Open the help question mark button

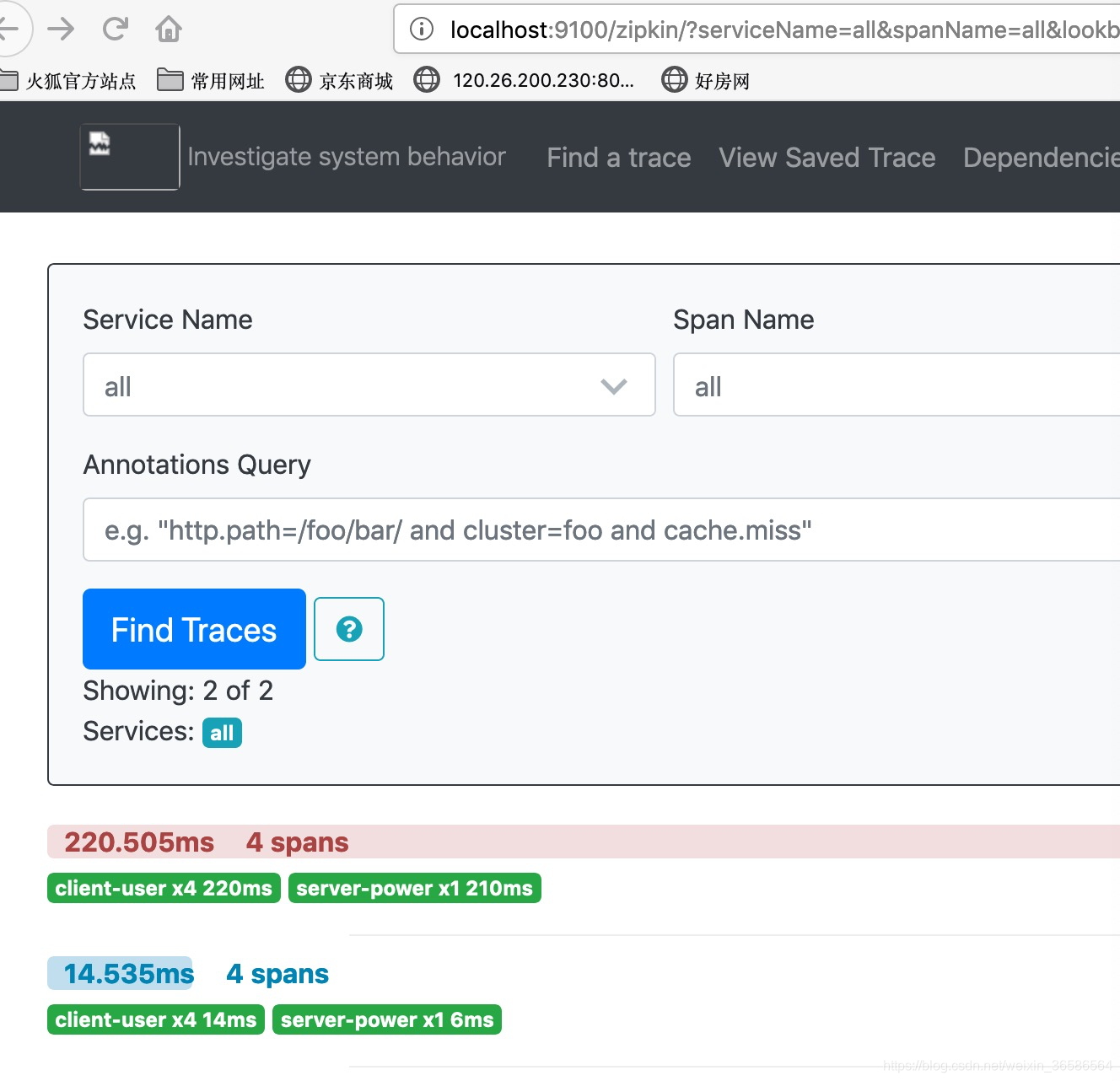349,629
